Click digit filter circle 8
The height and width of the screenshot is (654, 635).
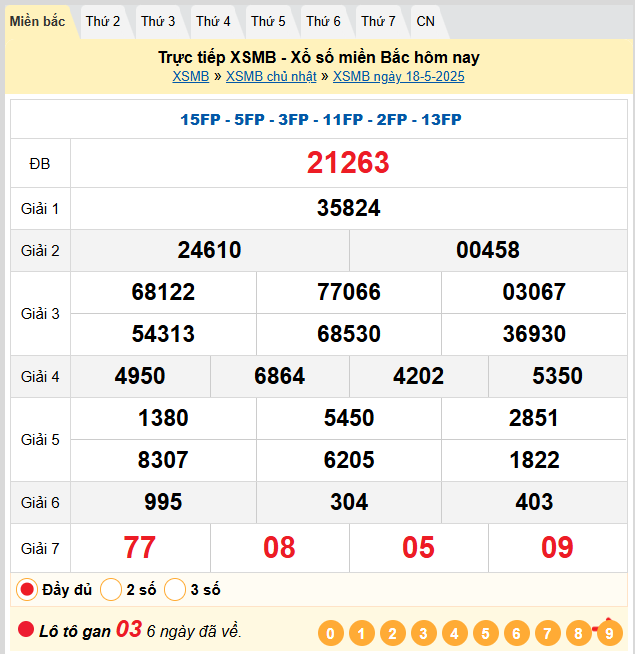(578, 634)
